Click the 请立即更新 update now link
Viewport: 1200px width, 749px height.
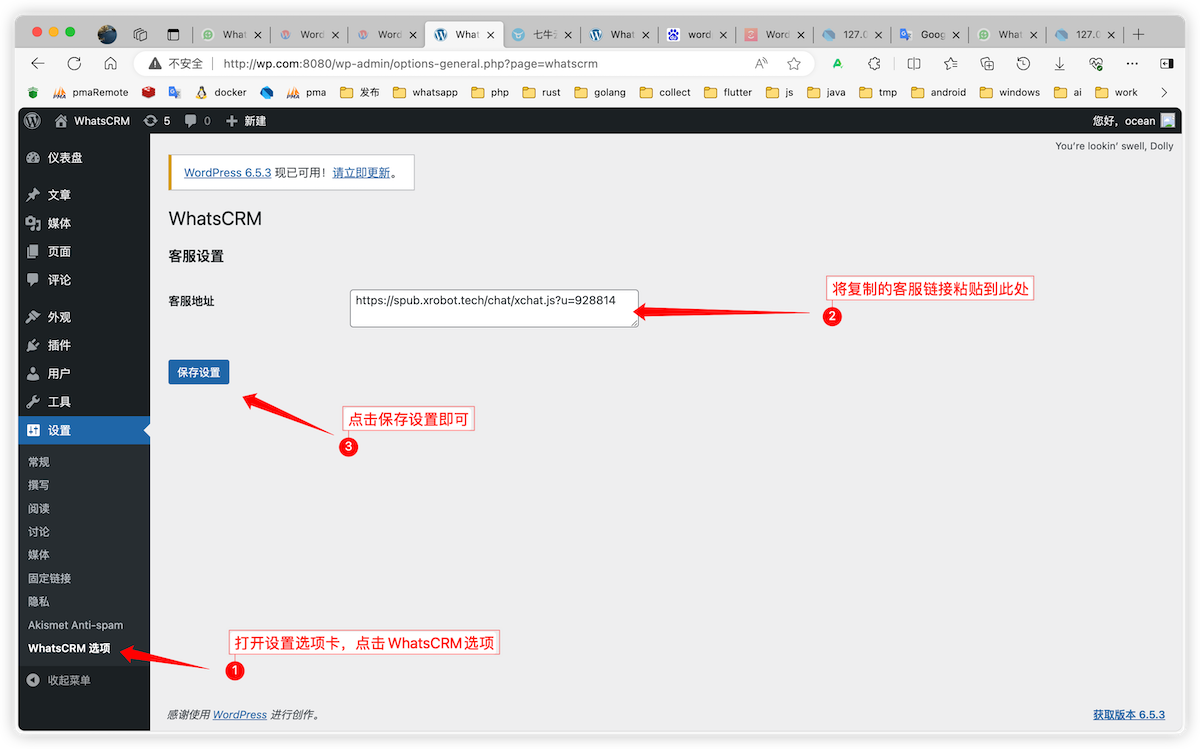(x=361, y=172)
